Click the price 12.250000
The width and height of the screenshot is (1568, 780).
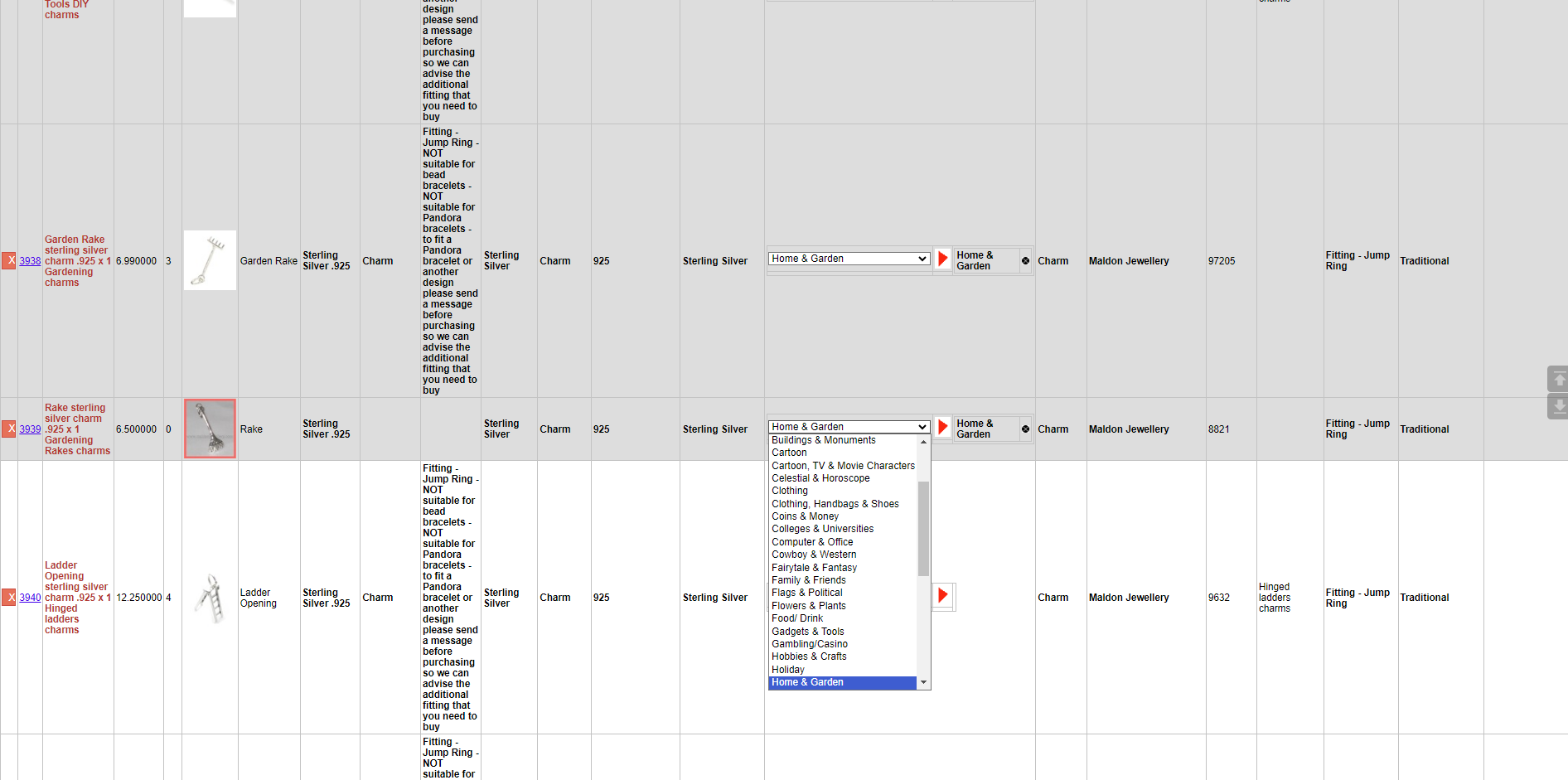pyautogui.click(x=139, y=598)
